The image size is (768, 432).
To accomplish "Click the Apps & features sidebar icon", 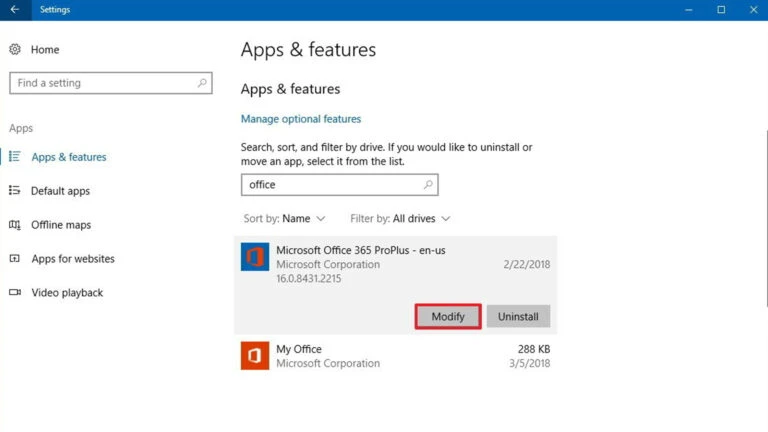I will (x=15, y=157).
